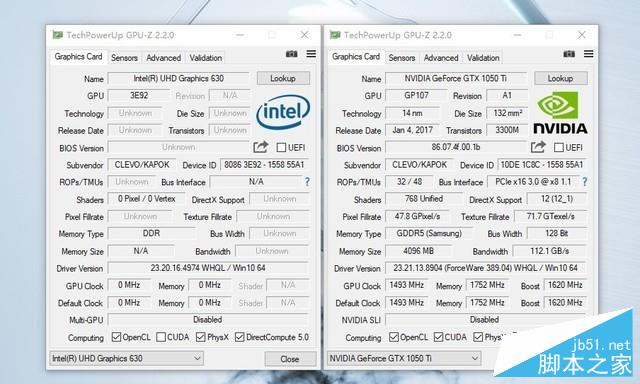Click the Intel logo
Screen dimensions: 640x384
[283, 112]
